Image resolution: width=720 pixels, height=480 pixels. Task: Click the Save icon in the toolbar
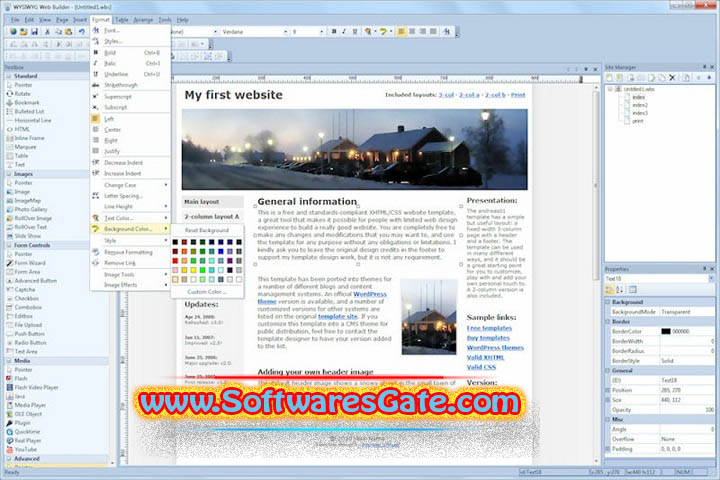pos(34,32)
